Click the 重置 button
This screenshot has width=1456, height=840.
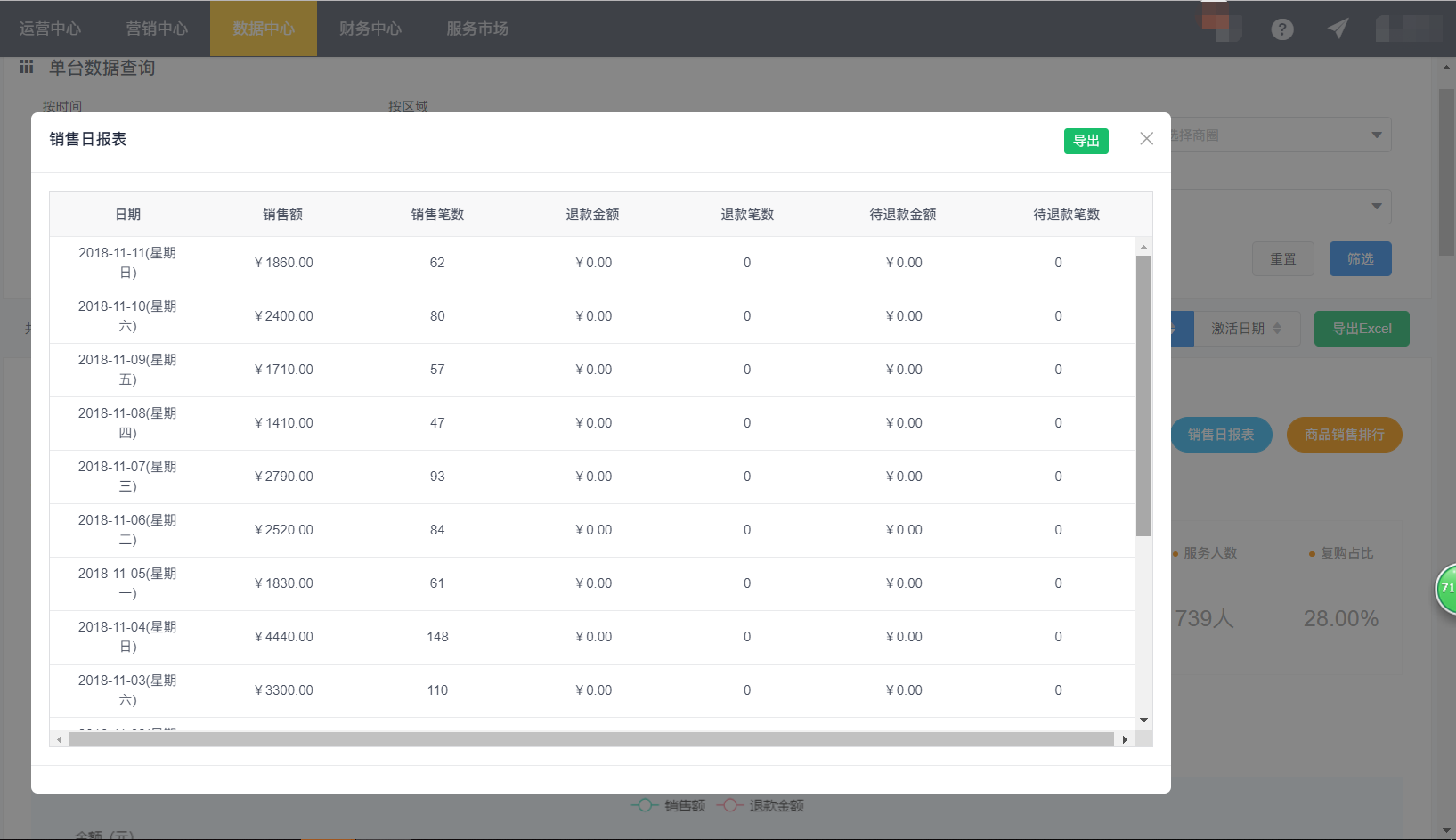click(x=1283, y=259)
